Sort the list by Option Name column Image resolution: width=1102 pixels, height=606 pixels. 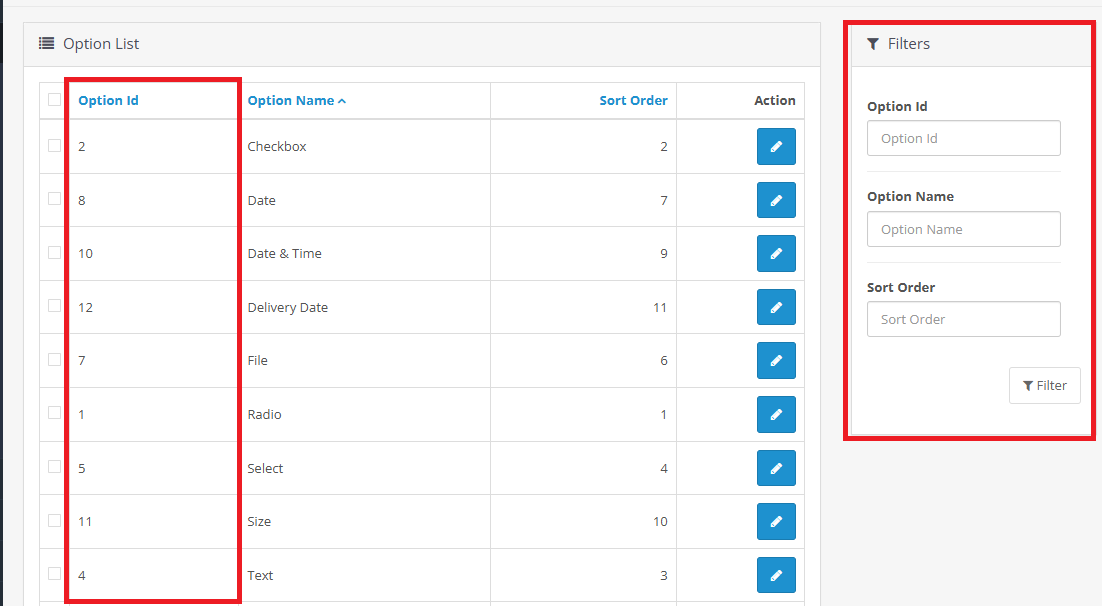291,101
